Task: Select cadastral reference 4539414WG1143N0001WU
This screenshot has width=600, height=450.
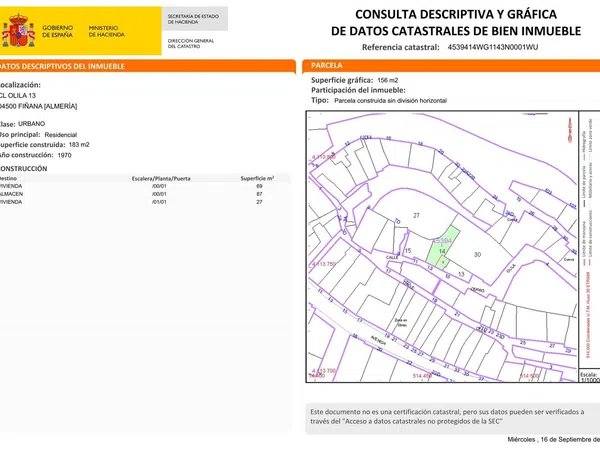Action: pos(493,47)
